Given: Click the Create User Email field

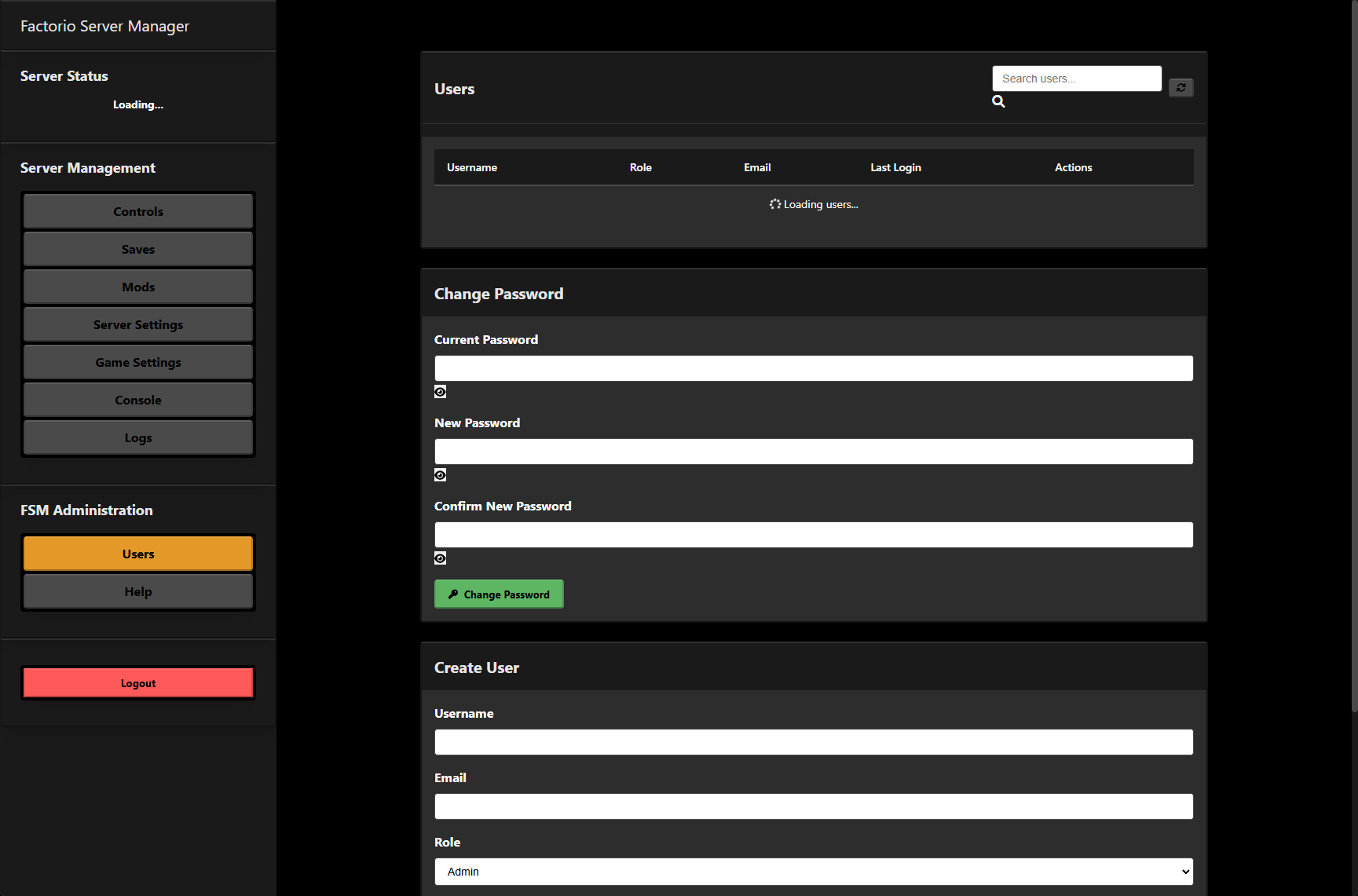Looking at the screenshot, I should 814,806.
